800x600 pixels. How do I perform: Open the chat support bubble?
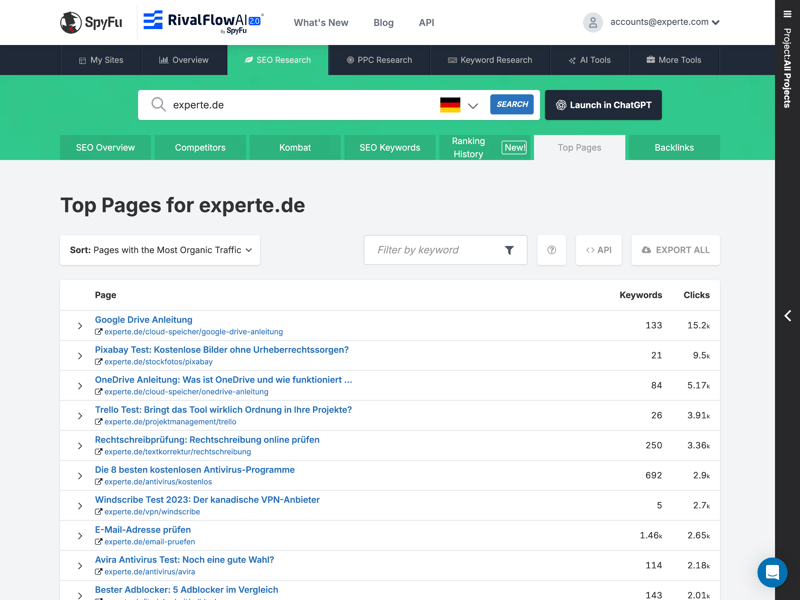772,572
